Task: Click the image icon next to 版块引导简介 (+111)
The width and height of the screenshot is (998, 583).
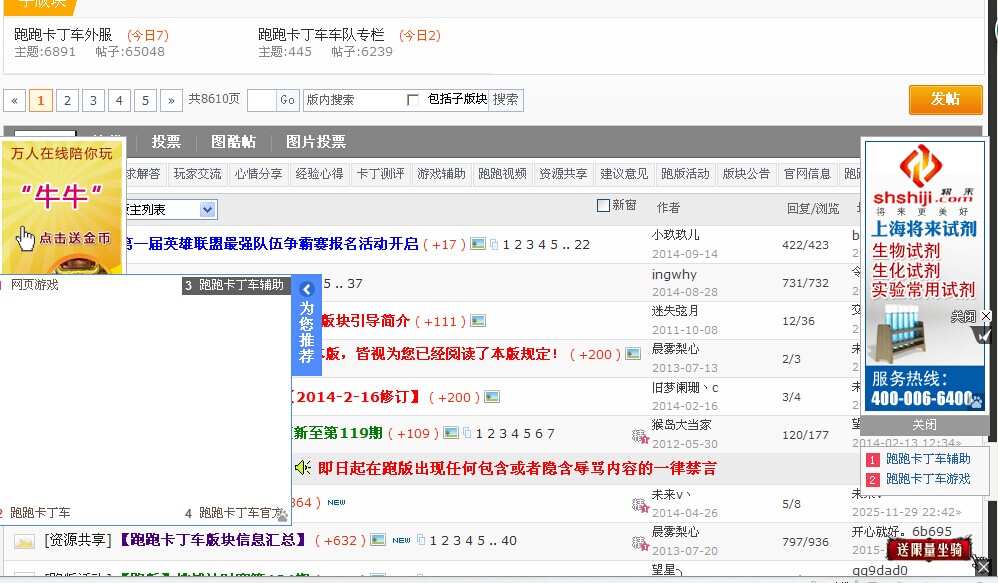Action: click(x=478, y=321)
